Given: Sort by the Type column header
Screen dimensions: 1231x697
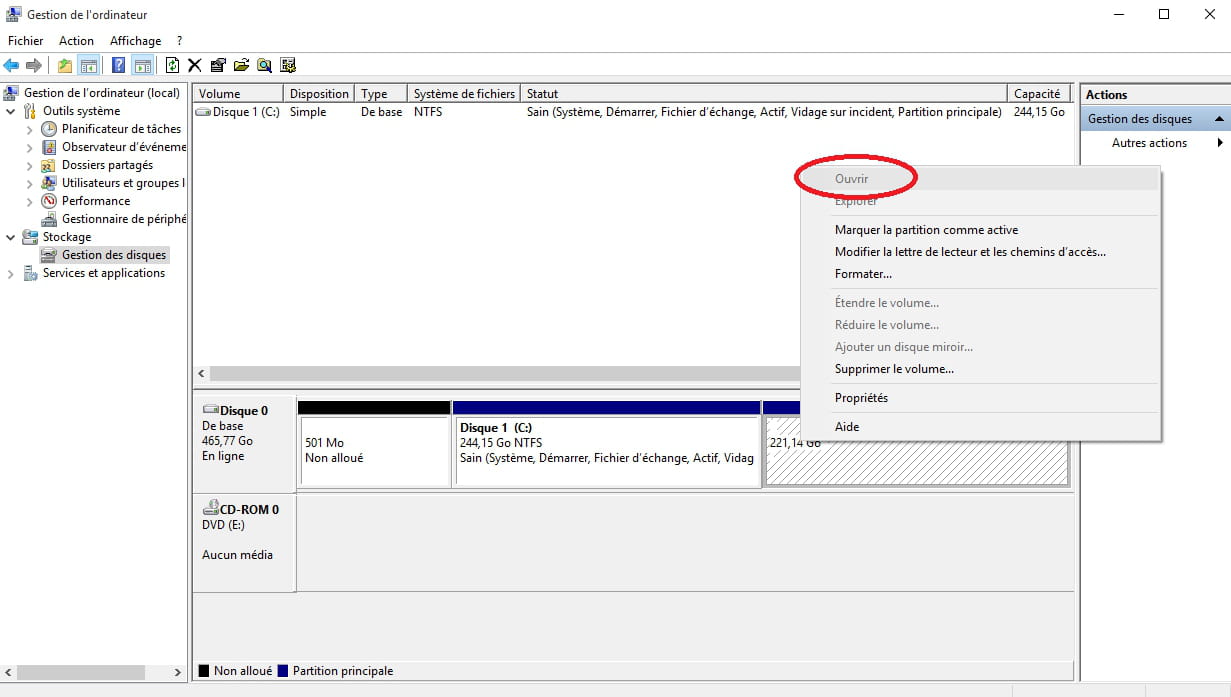Looking at the screenshot, I should (x=383, y=94).
